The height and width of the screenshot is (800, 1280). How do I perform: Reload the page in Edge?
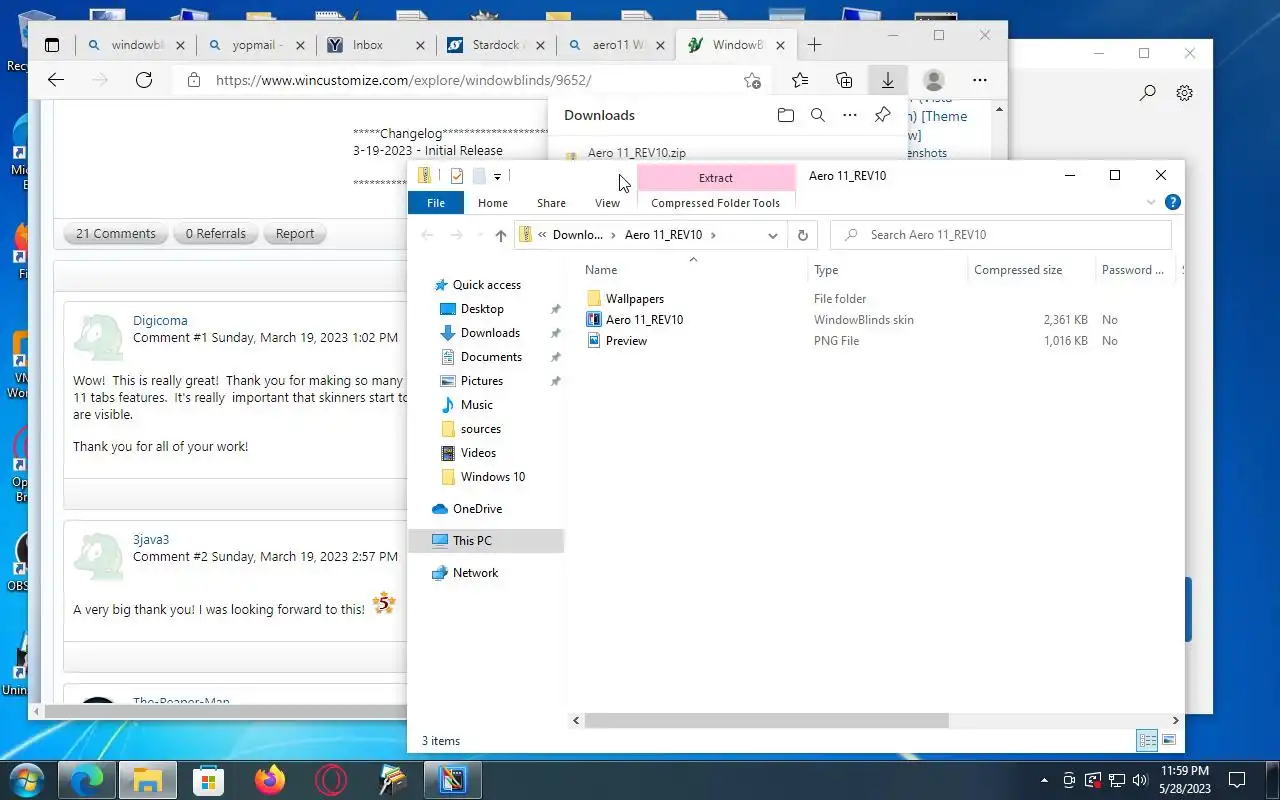pyautogui.click(x=144, y=80)
